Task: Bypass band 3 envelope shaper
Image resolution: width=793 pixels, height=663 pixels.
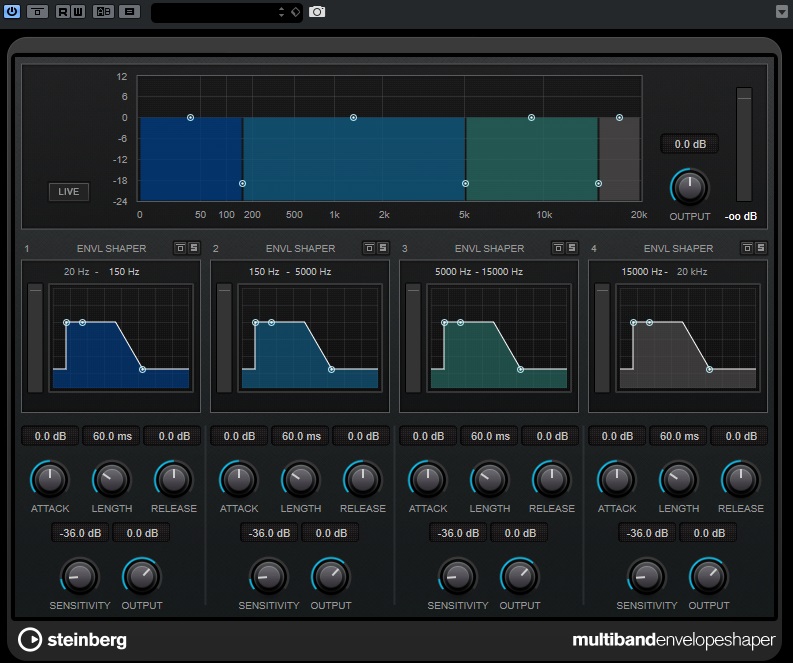Action: [558, 248]
